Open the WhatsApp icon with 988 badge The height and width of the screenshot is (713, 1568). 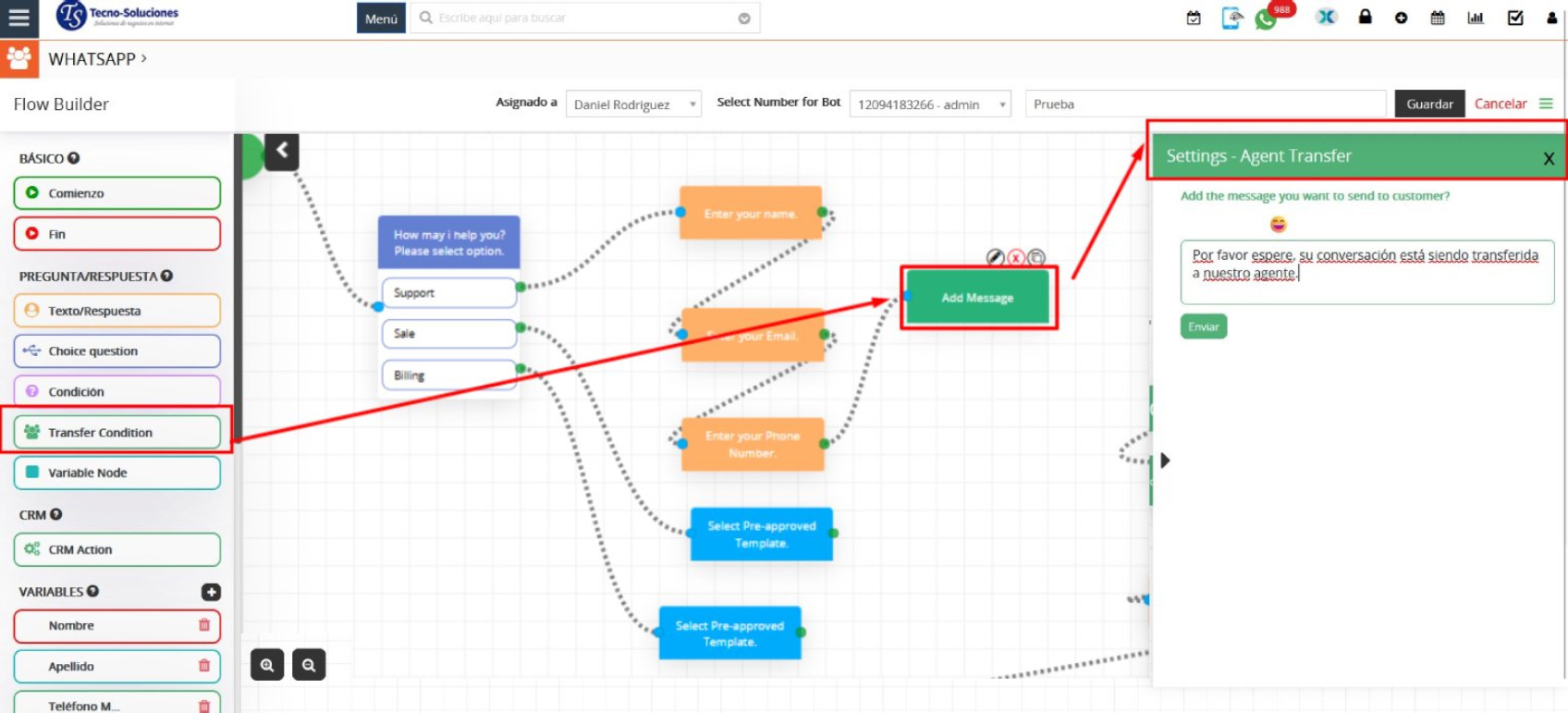(x=1266, y=19)
